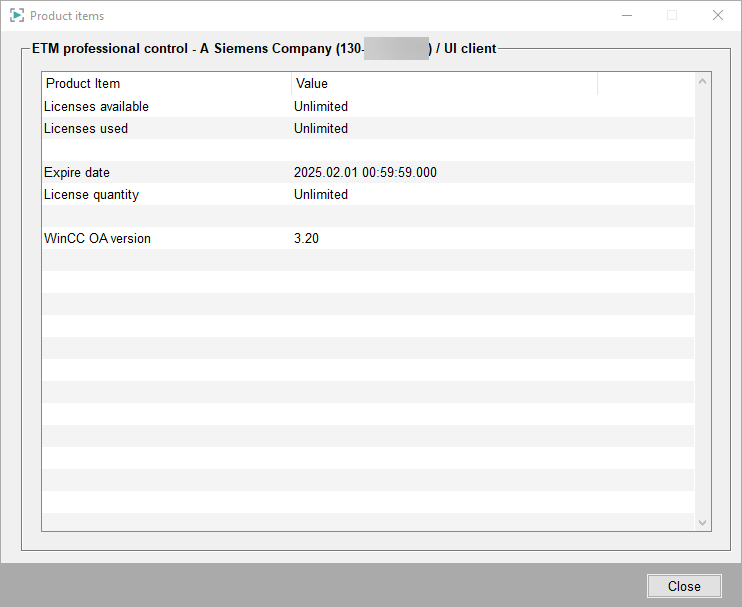Sort by Product Item column header

click(166, 83)
